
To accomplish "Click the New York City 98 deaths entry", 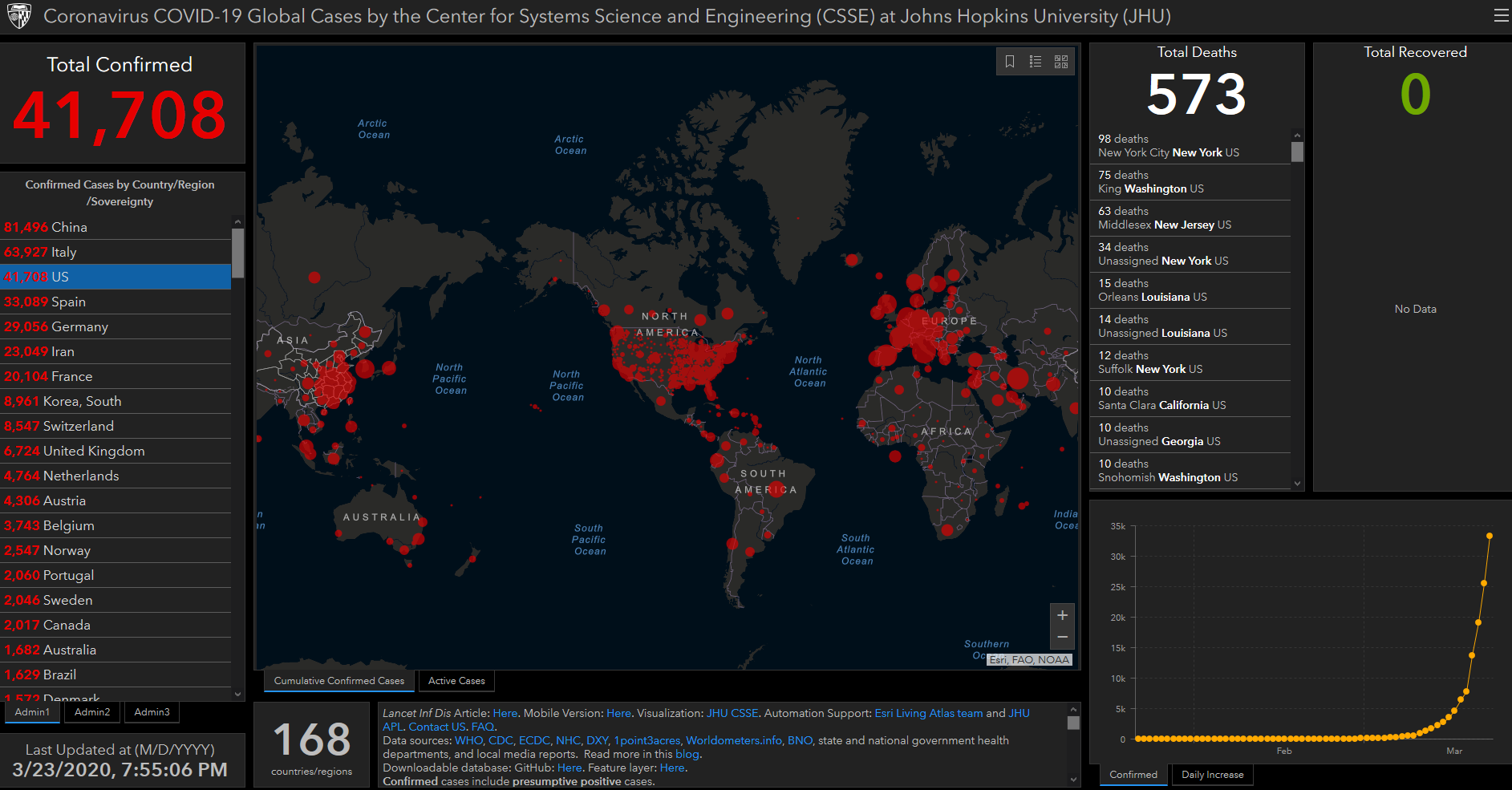I will pos(1190,146).
